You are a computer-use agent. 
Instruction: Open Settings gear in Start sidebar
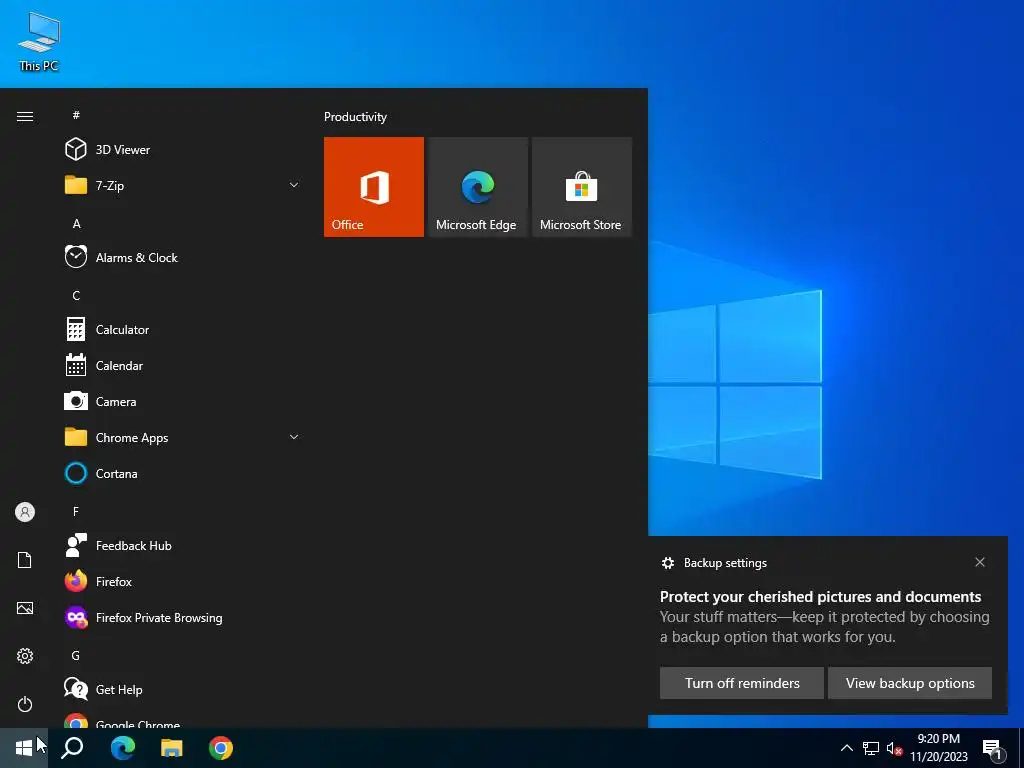[x=25, y=656]
